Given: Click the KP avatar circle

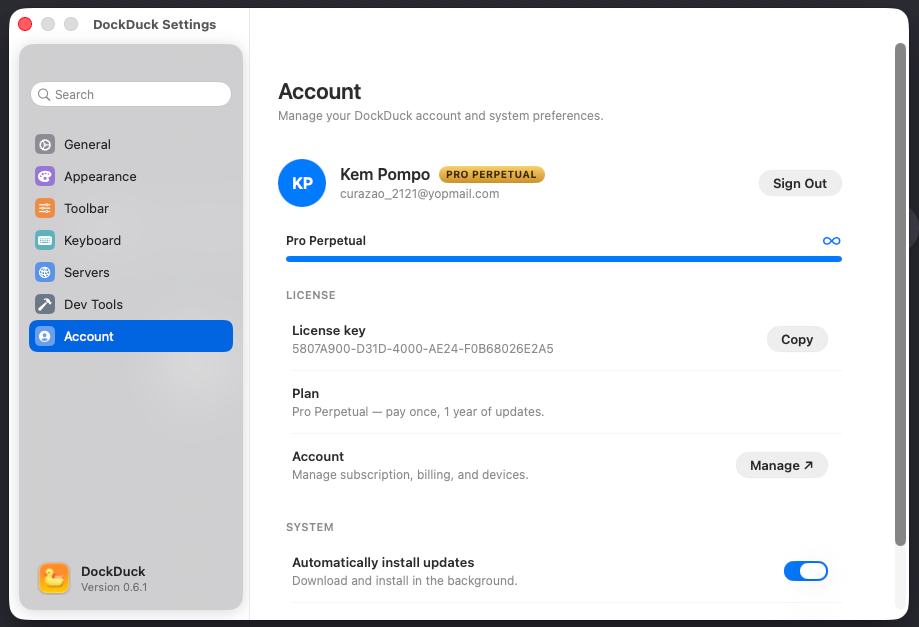Looking at the screenshot, I should (x=302, y=183).
